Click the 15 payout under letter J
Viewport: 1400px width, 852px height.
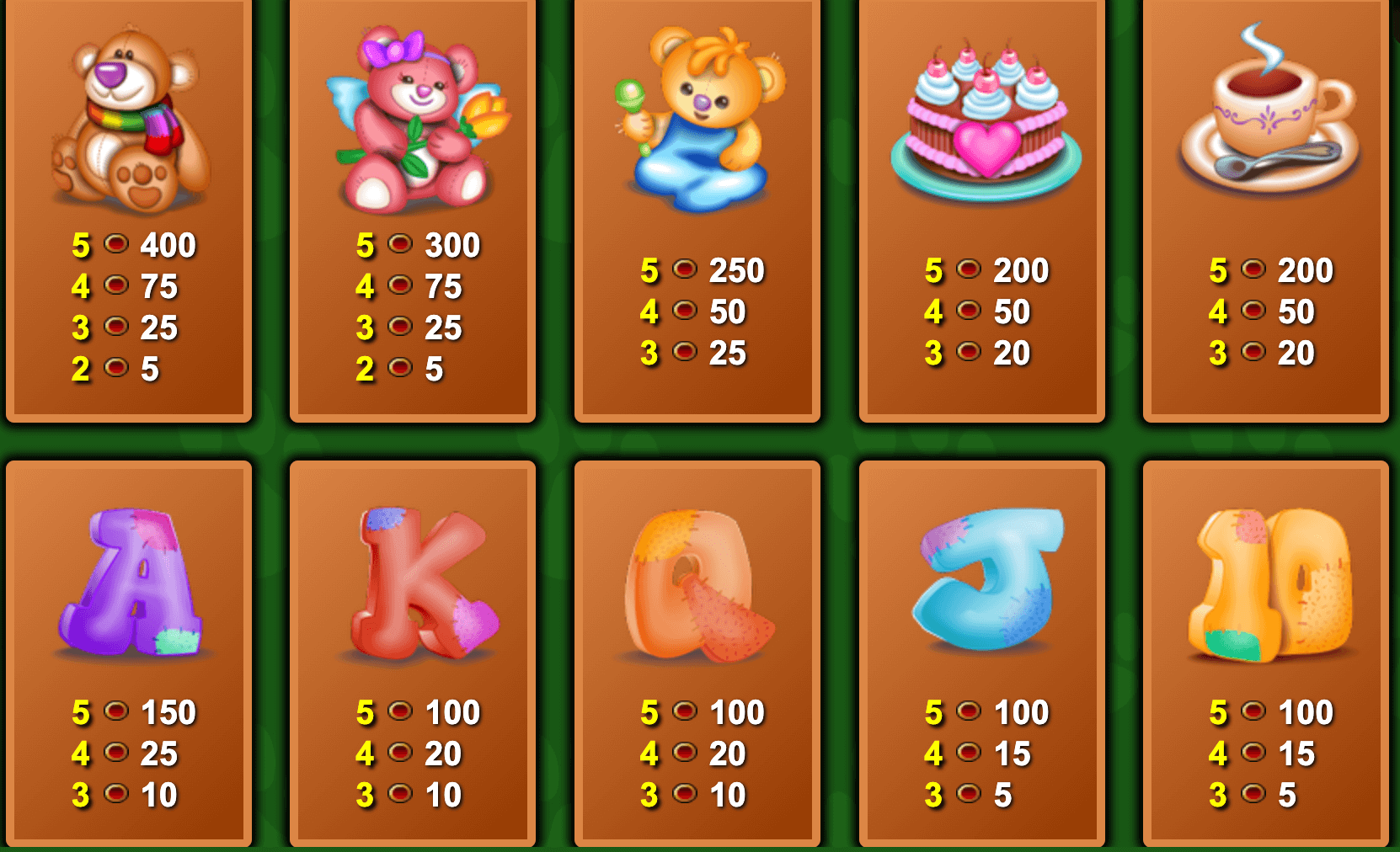tap(1013, 754)
